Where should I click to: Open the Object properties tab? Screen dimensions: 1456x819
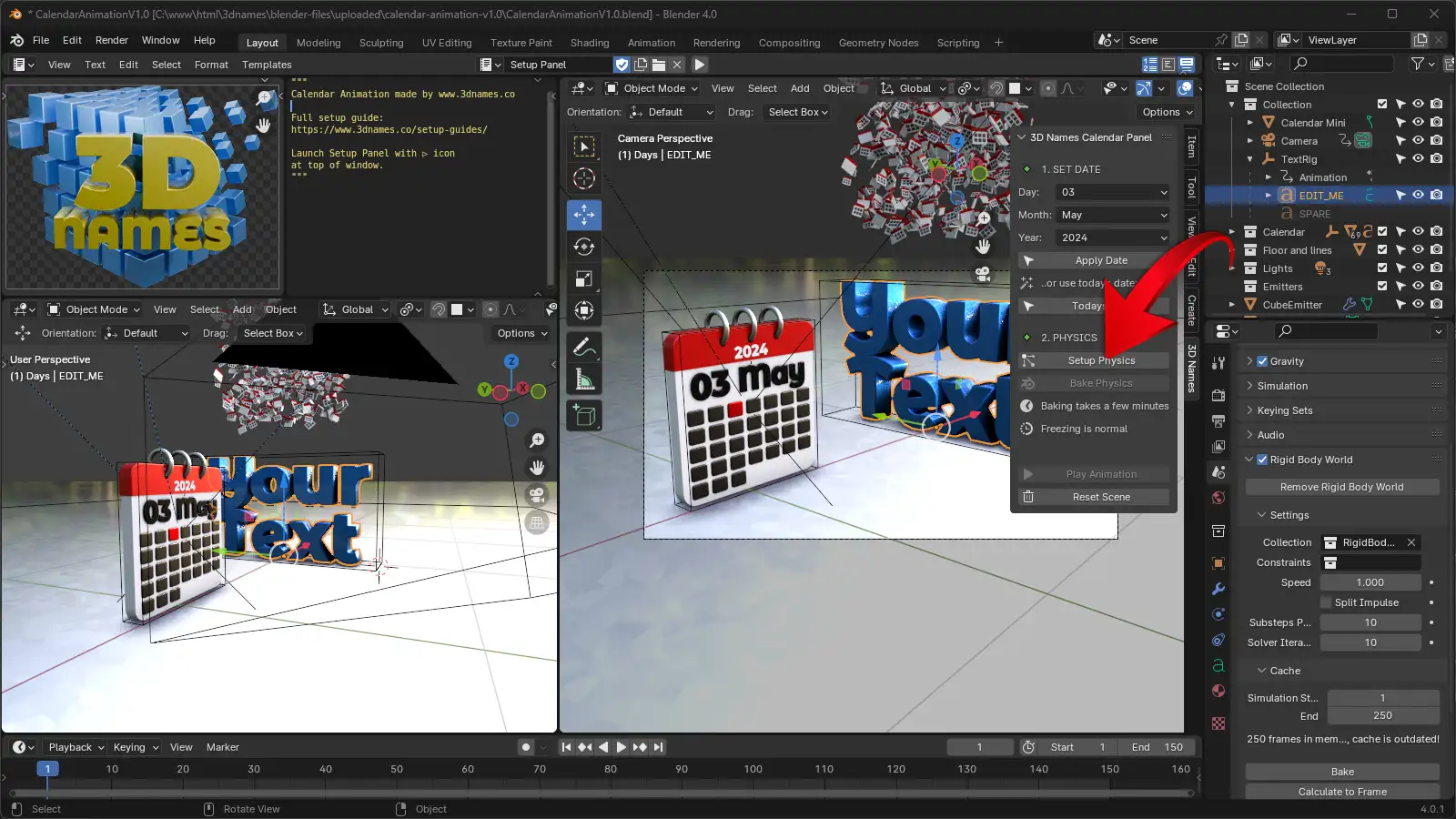pyautogui.click(x=1218, y=563)
